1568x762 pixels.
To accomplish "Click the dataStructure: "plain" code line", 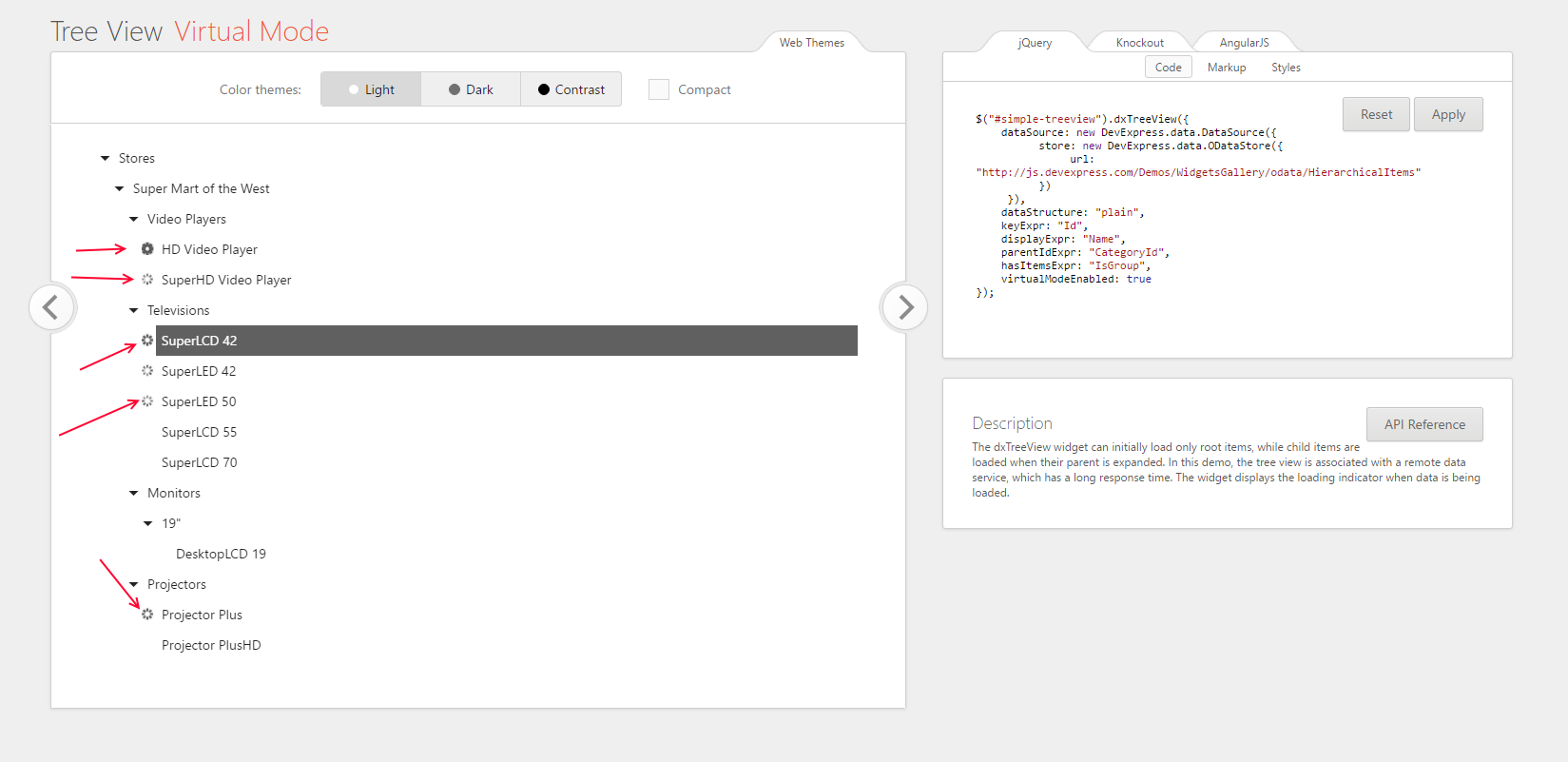I will coord(1073,212).
